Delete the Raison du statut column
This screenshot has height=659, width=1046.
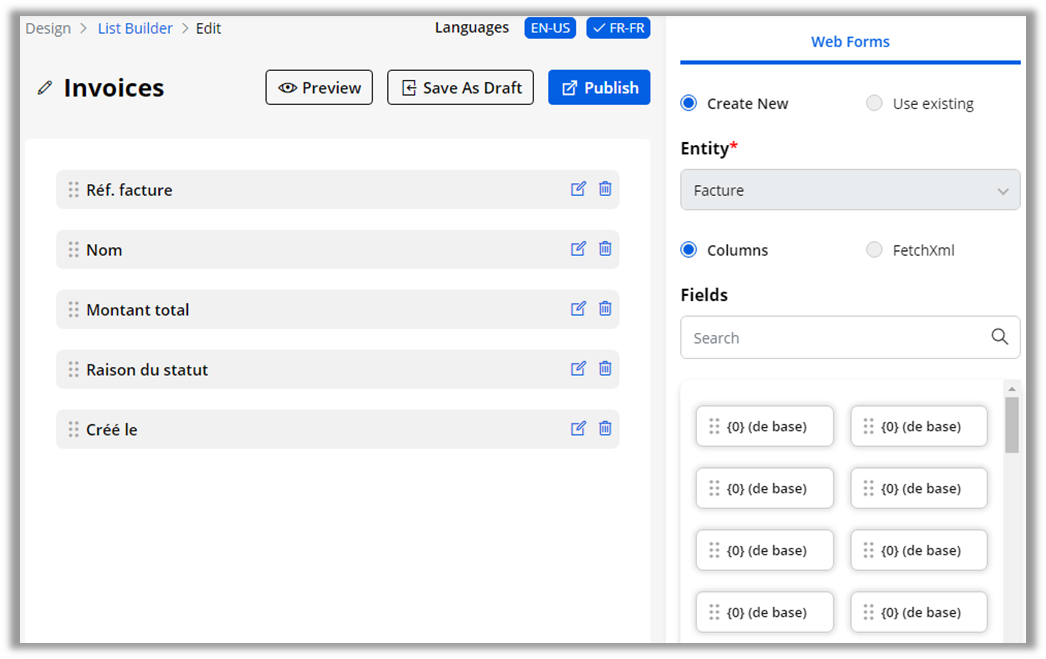605,369
